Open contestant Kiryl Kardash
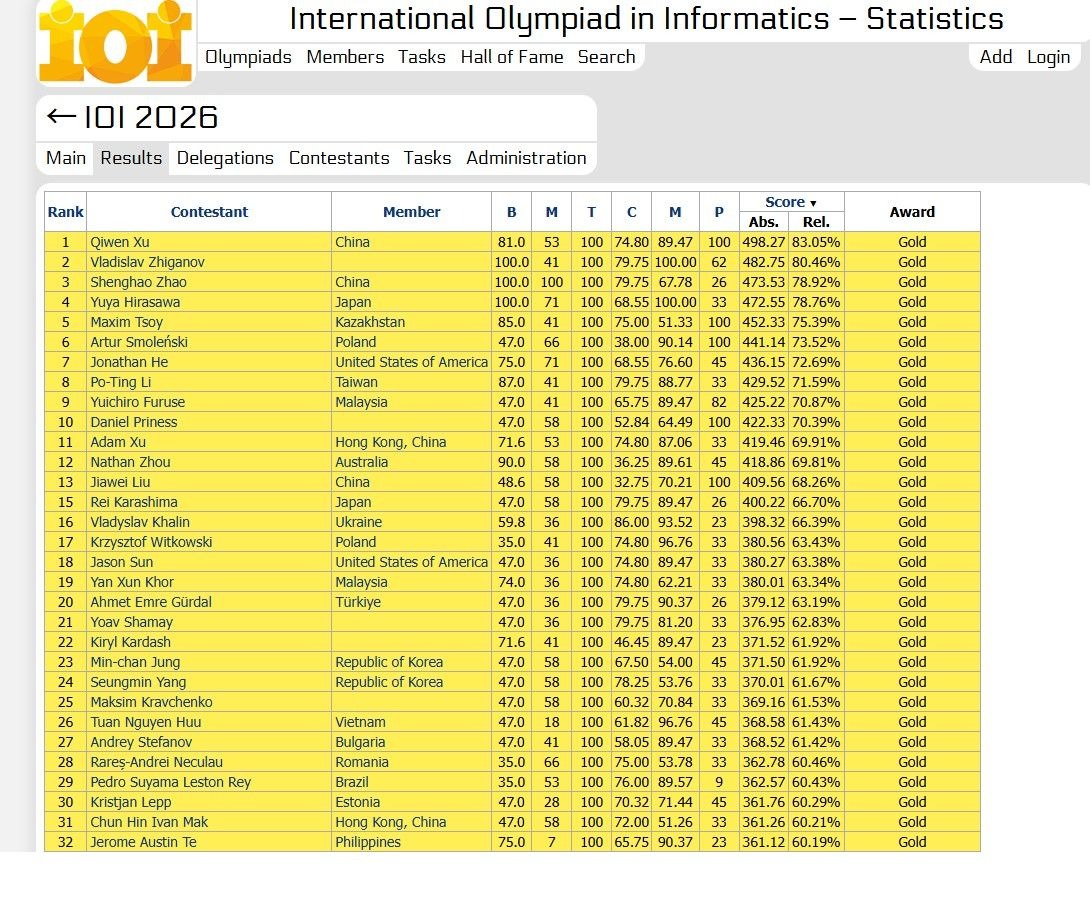The height and width of the screenshot is (902, 1090). coord(130,642)
